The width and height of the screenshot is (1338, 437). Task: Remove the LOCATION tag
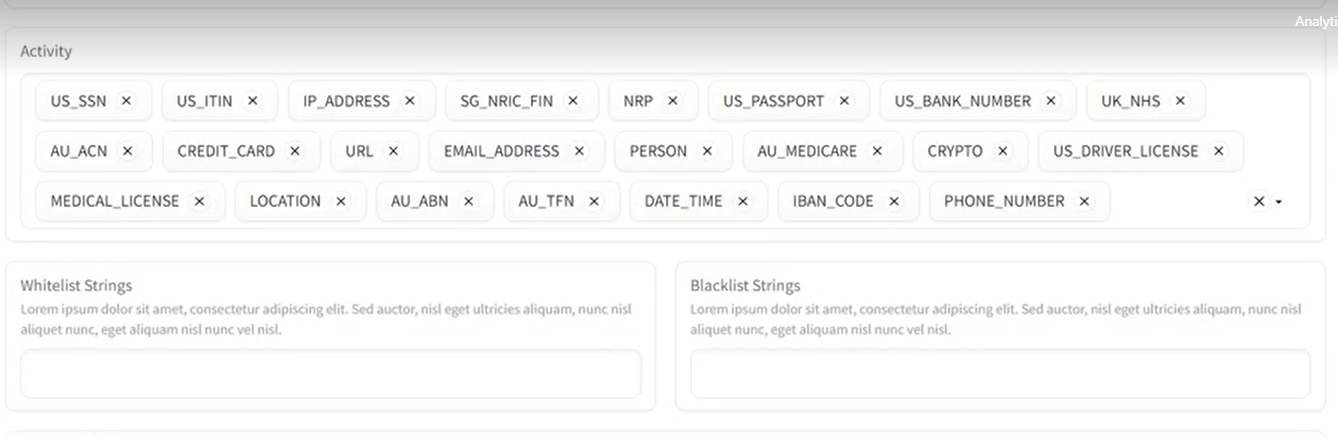pyautogui.click(x=341, y=201)
